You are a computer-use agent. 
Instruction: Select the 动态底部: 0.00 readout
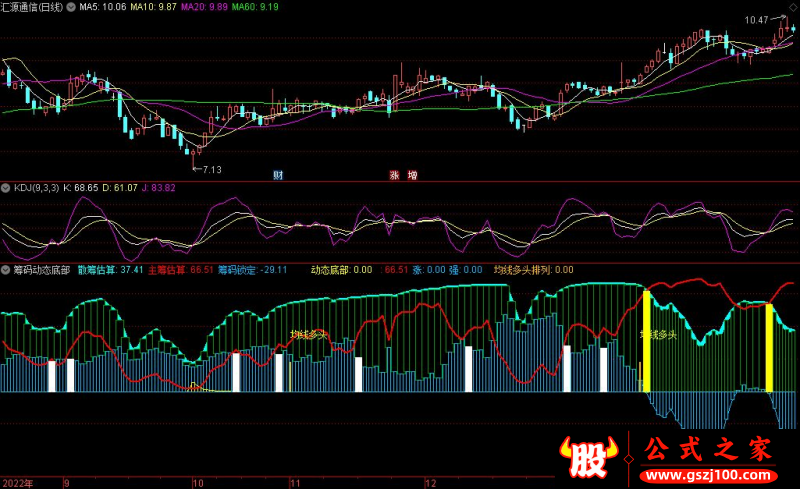[x=341, y=270]
